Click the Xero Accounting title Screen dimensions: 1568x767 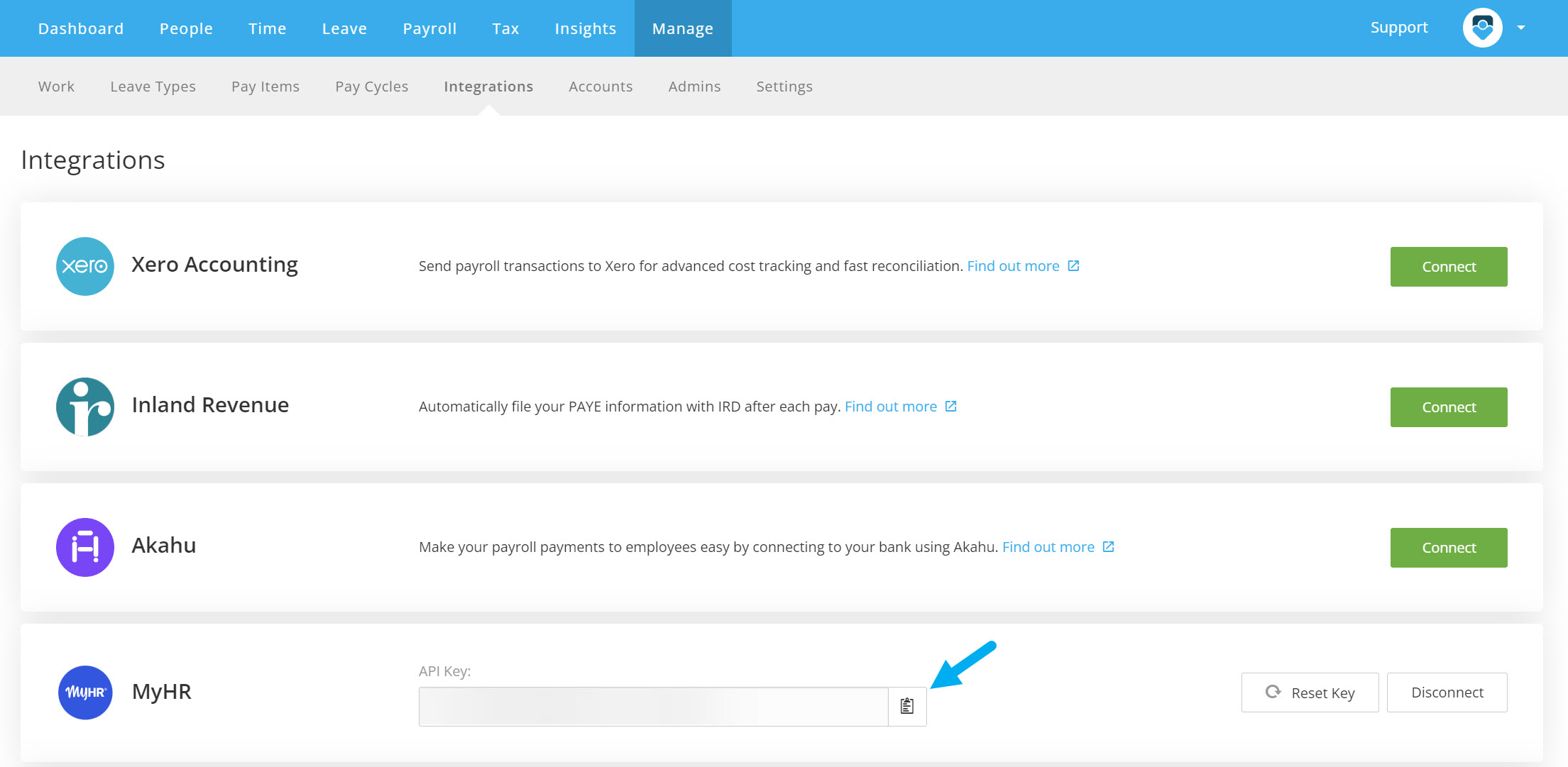point(214,265)
